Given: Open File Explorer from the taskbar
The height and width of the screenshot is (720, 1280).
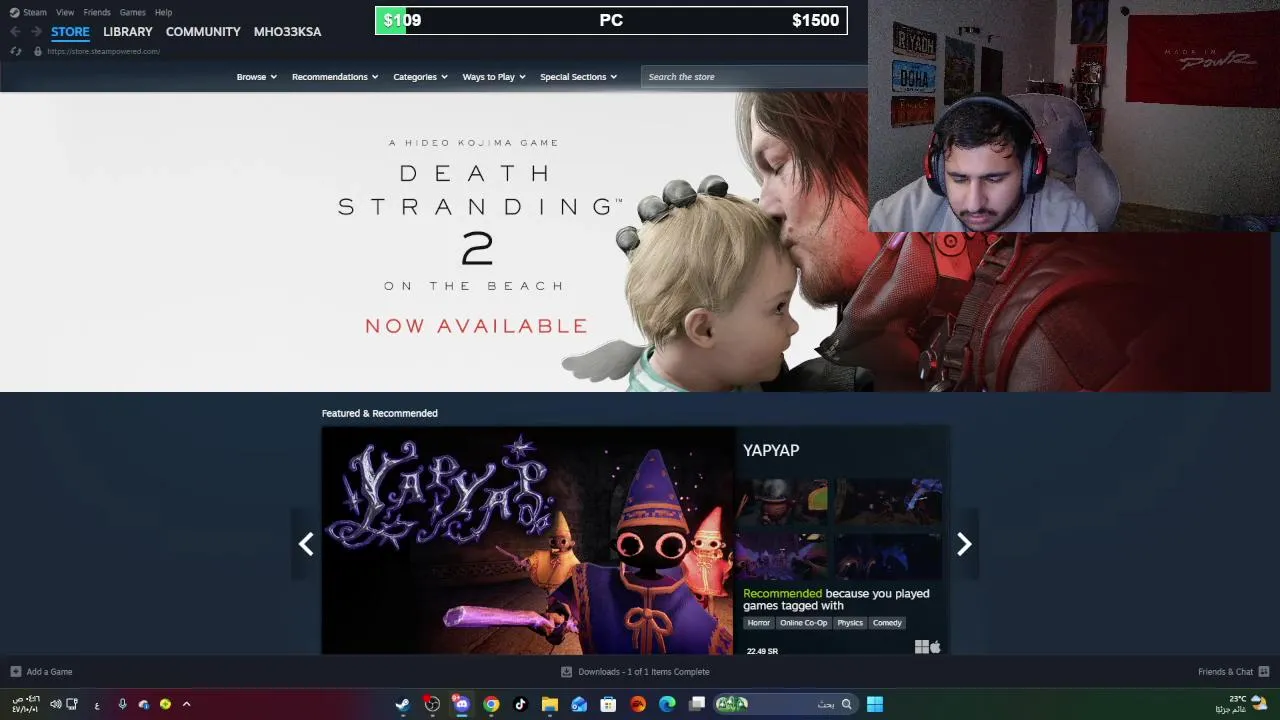Looking at the screenshot, I should 550,704.
